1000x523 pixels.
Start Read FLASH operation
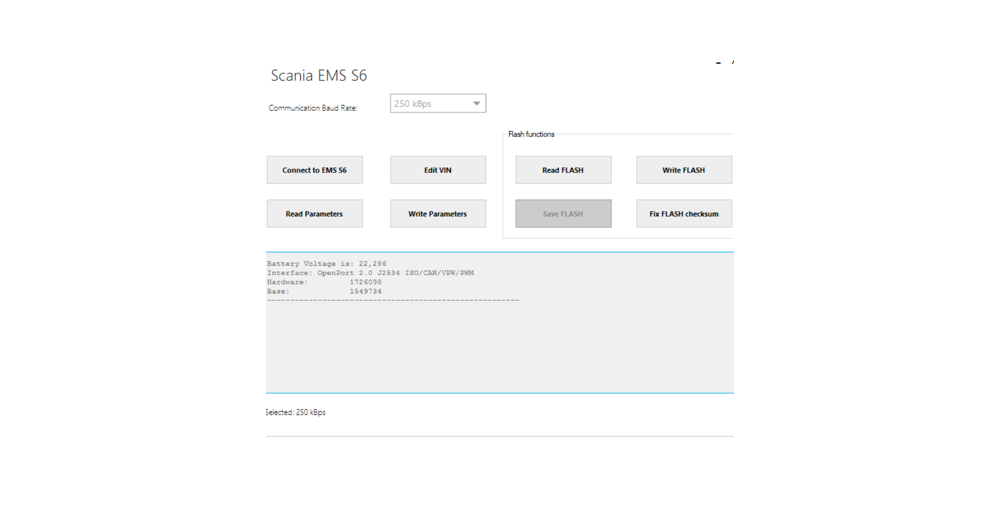click(x=563, y=170)
